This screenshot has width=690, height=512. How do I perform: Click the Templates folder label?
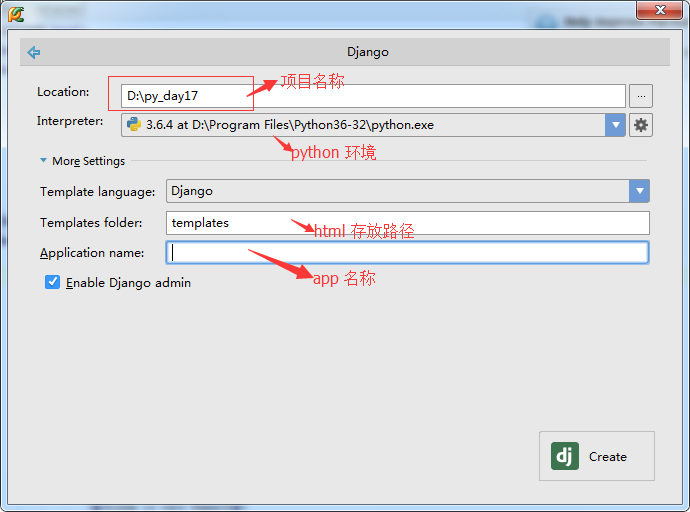click(x=91, y=223)
